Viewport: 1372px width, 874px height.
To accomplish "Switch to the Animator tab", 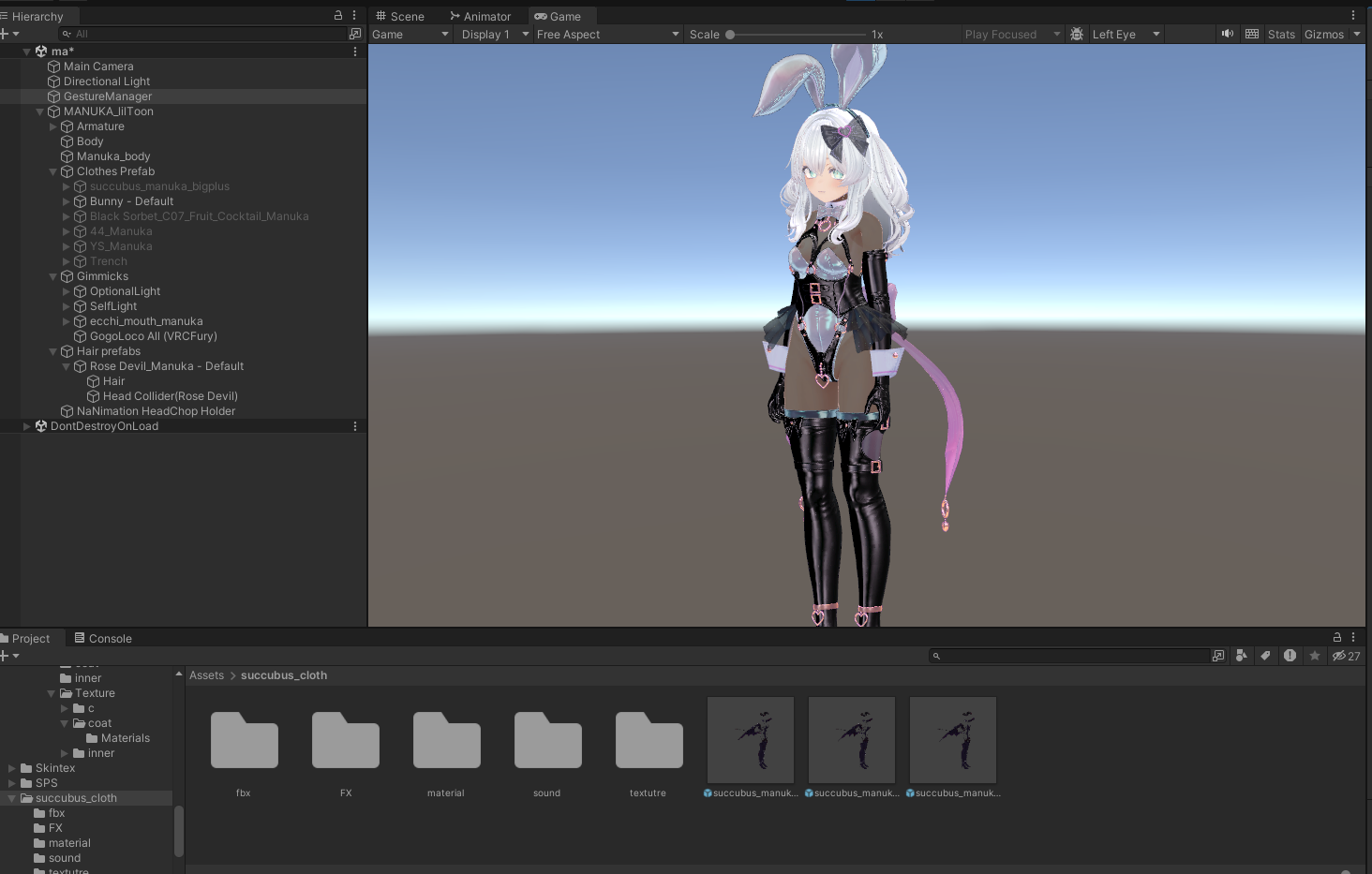I will coord(481,17).
